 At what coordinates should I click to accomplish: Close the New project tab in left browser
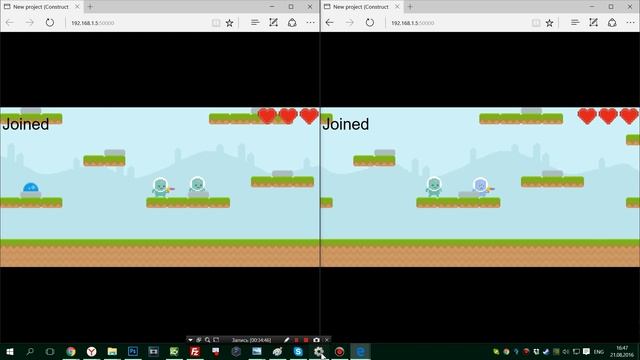coord(77,7)
